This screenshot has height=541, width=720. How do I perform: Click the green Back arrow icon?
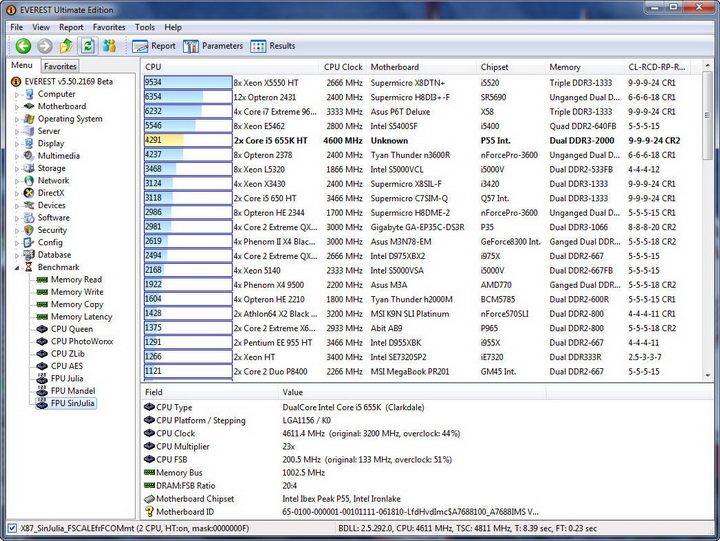tap(23, 46)
